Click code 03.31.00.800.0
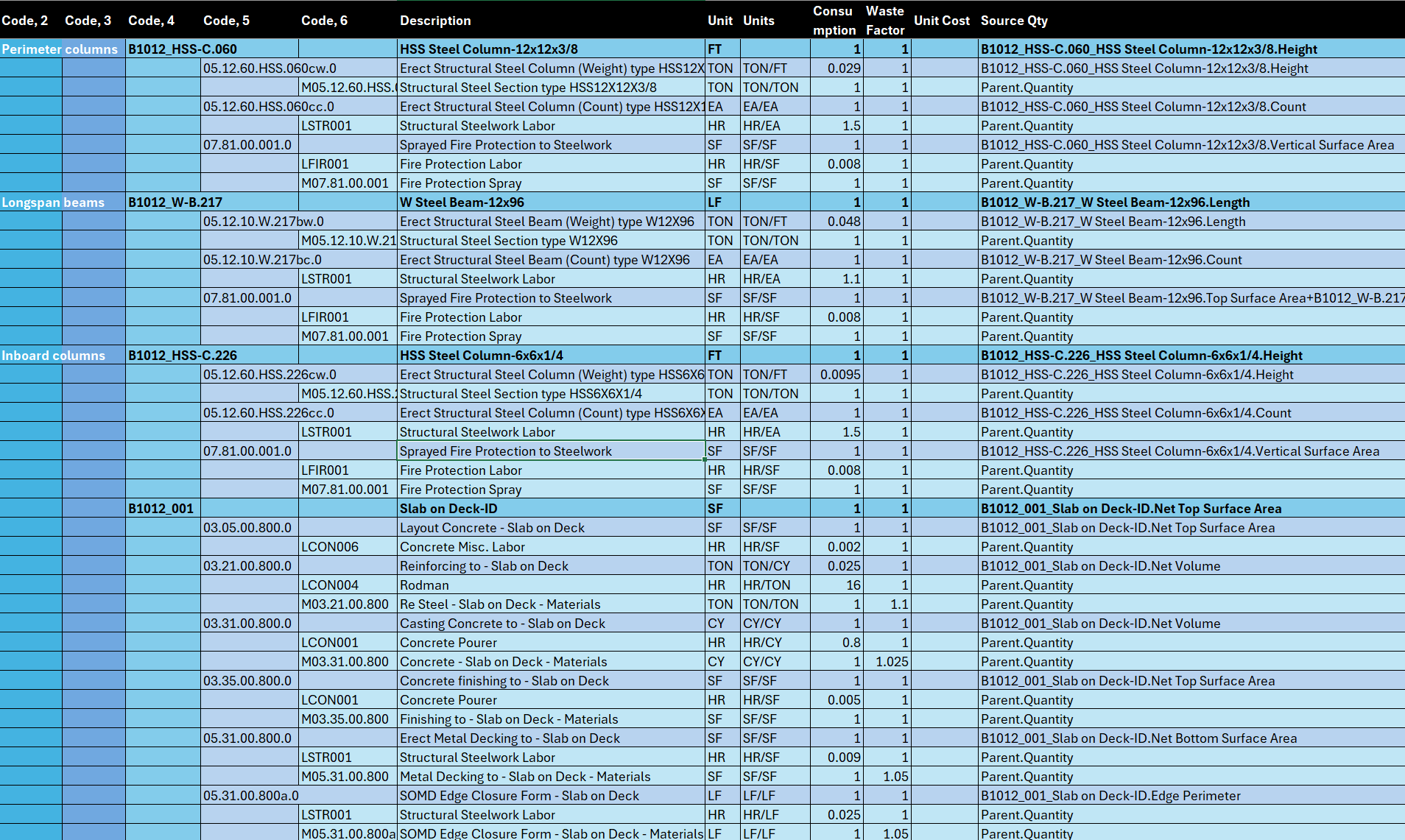The width and height of the screenshot is (1405, 840). (x=250, y=624)
